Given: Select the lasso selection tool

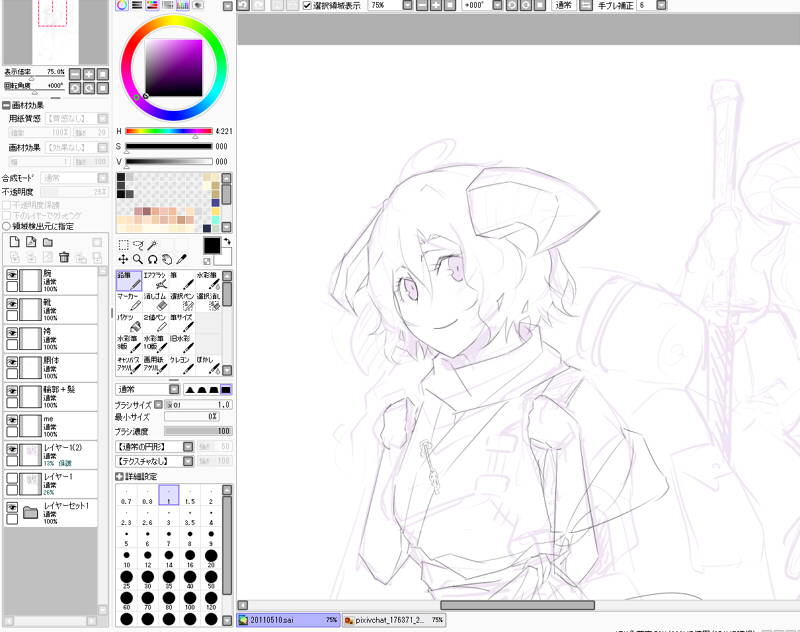Looking at the screenshot, I should (x=138, y=245).
